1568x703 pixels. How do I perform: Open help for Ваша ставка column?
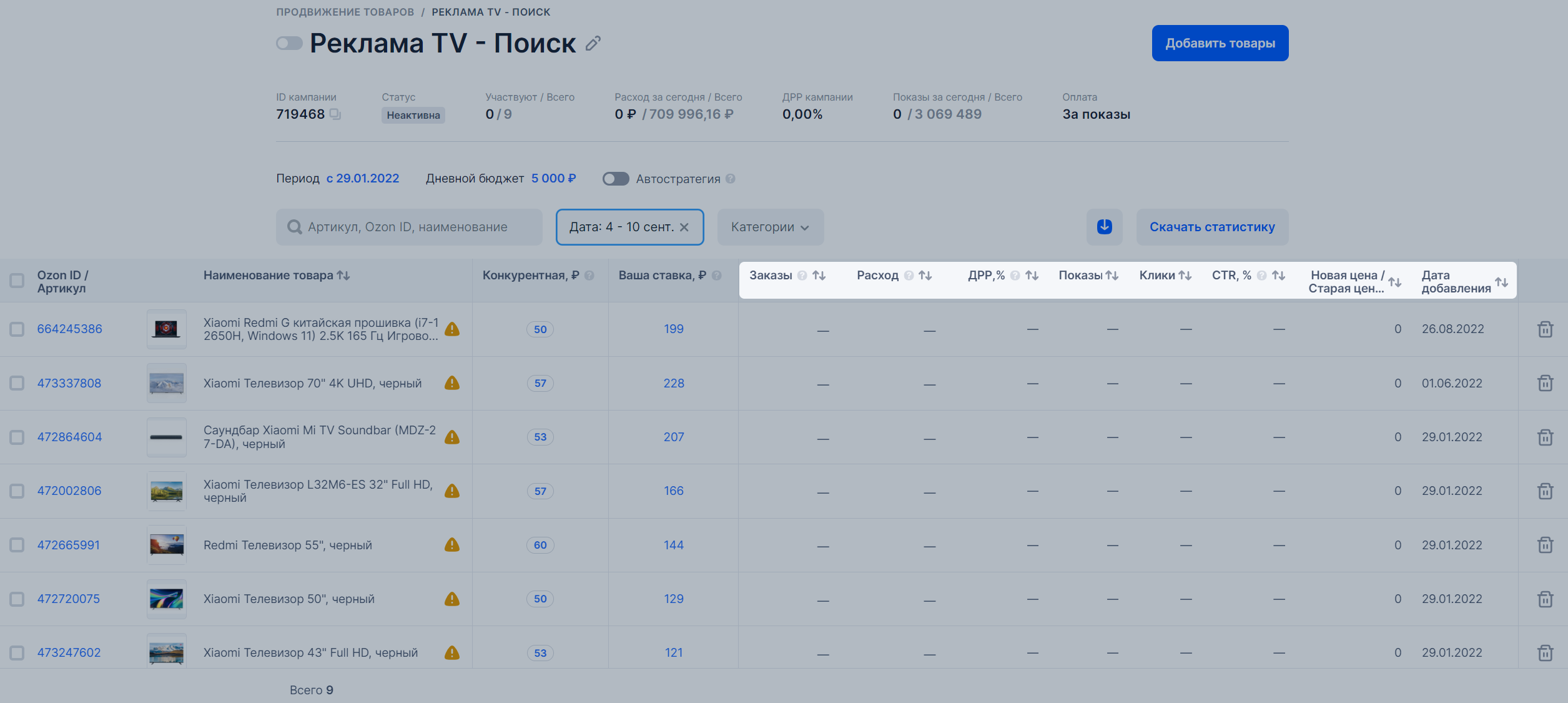click(717, 276)
